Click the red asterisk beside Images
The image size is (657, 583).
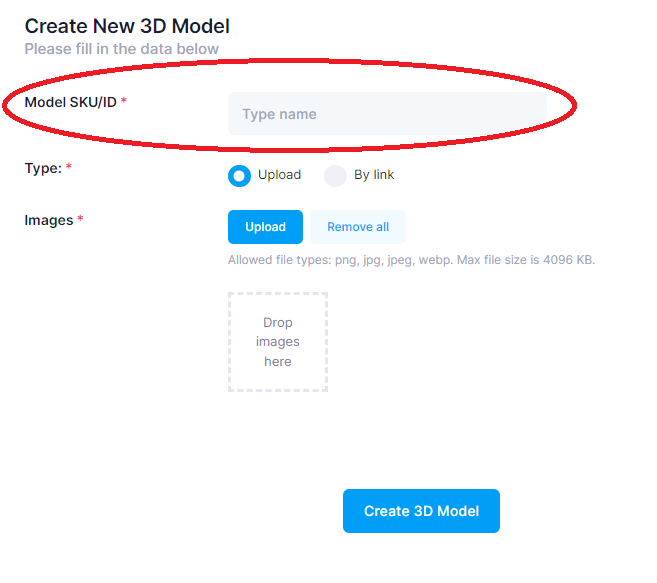[80, 220]
